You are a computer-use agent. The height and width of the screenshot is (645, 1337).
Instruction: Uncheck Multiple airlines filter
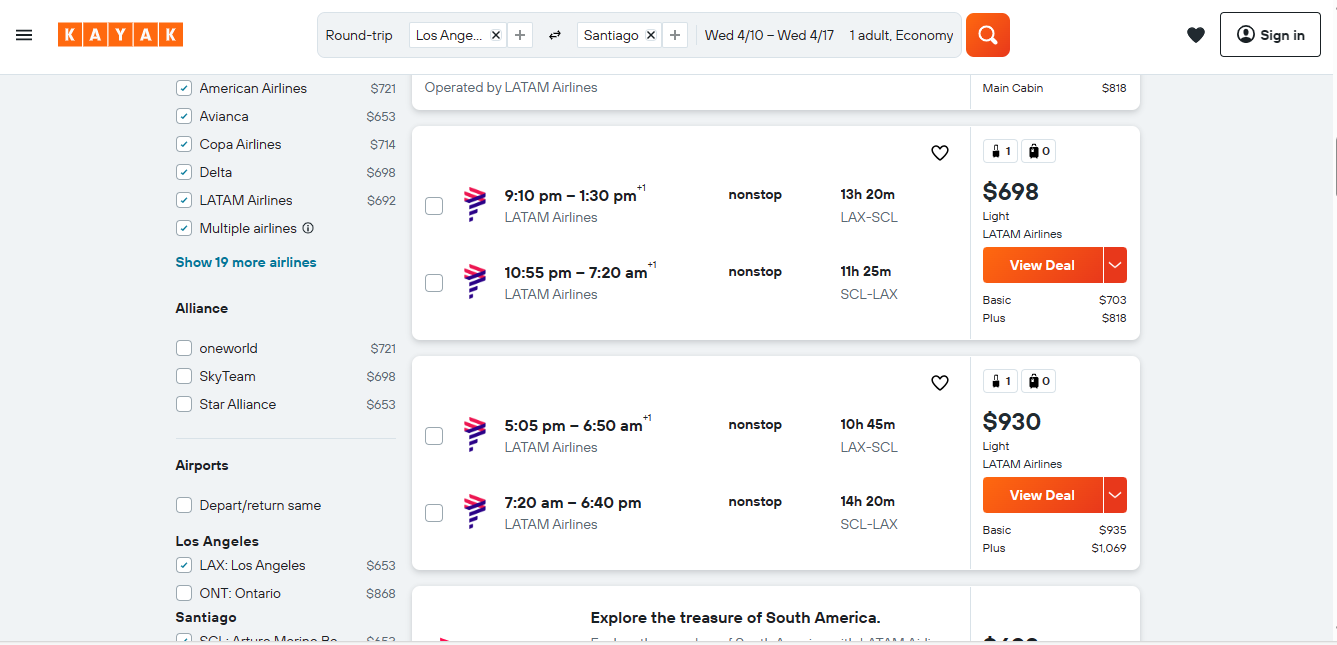(x=184, y=228)
